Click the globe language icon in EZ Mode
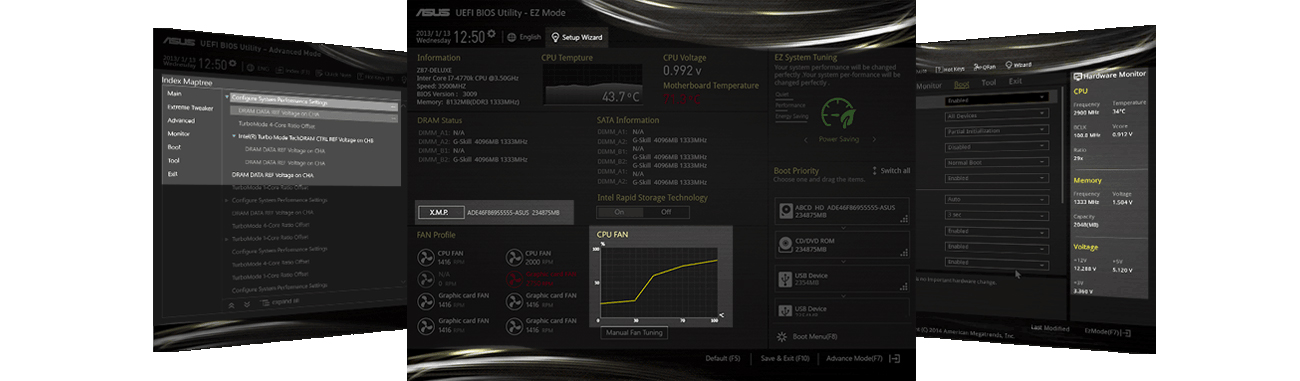 click(x=511, y=36)
